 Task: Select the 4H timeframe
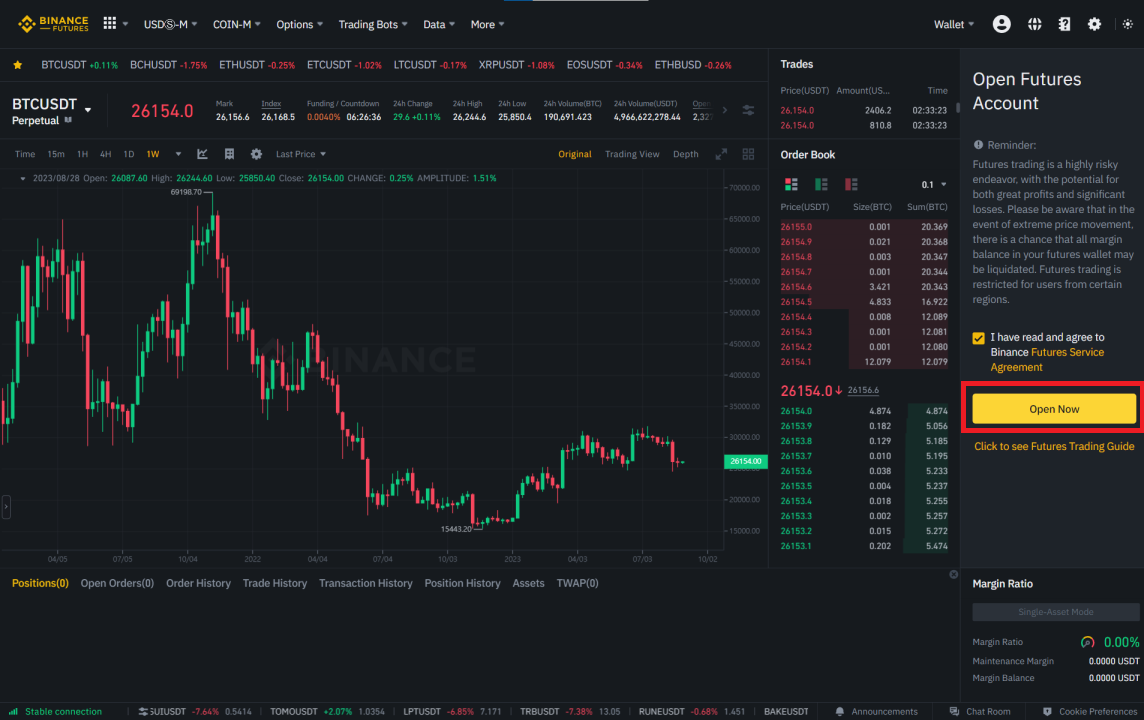(x=105, y=154)
